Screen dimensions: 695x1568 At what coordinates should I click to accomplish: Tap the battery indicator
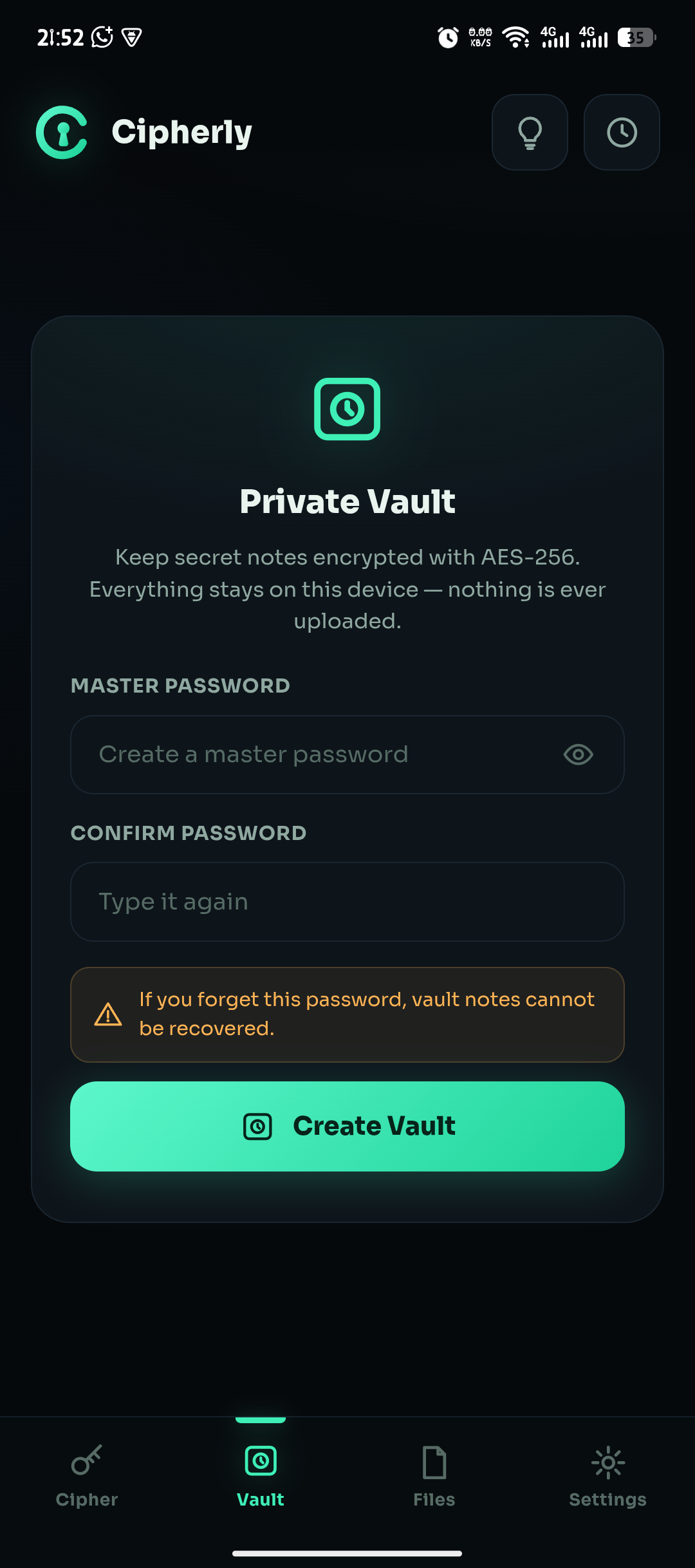click(636, 37)
